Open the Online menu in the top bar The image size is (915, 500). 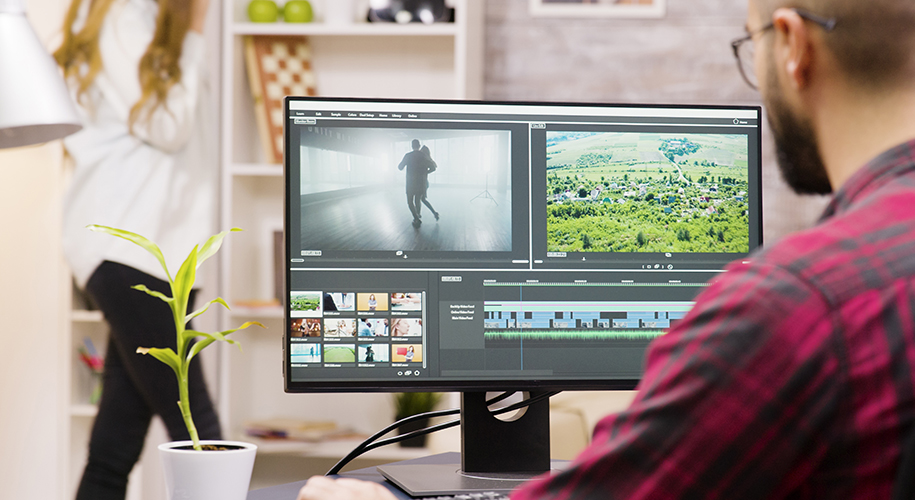(x=413, y=116)
